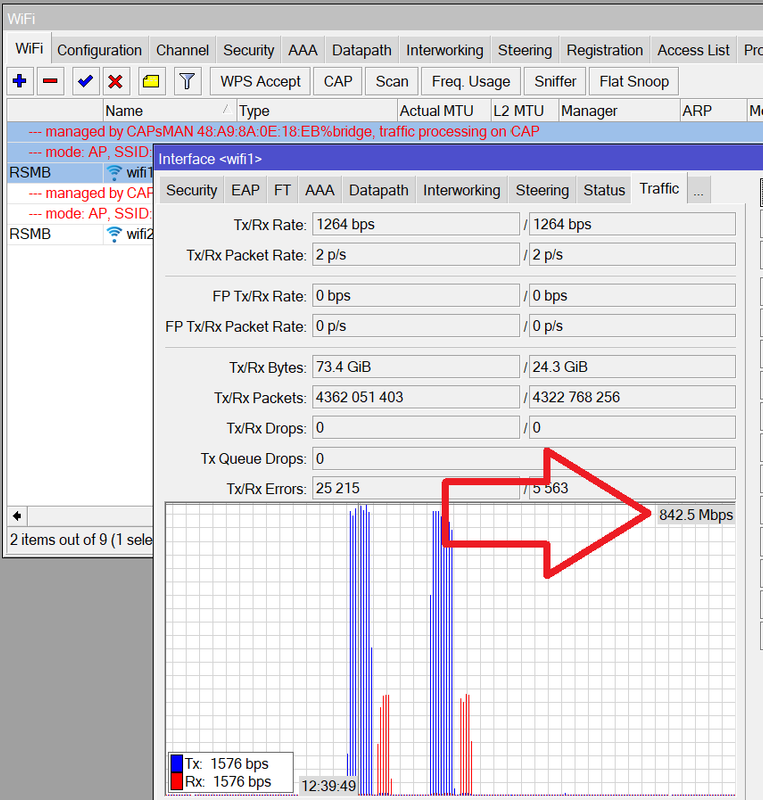This screenshot has width=763, height=800.
Task: Open the Steering tab in WiFi window
Action: [525, 50]
